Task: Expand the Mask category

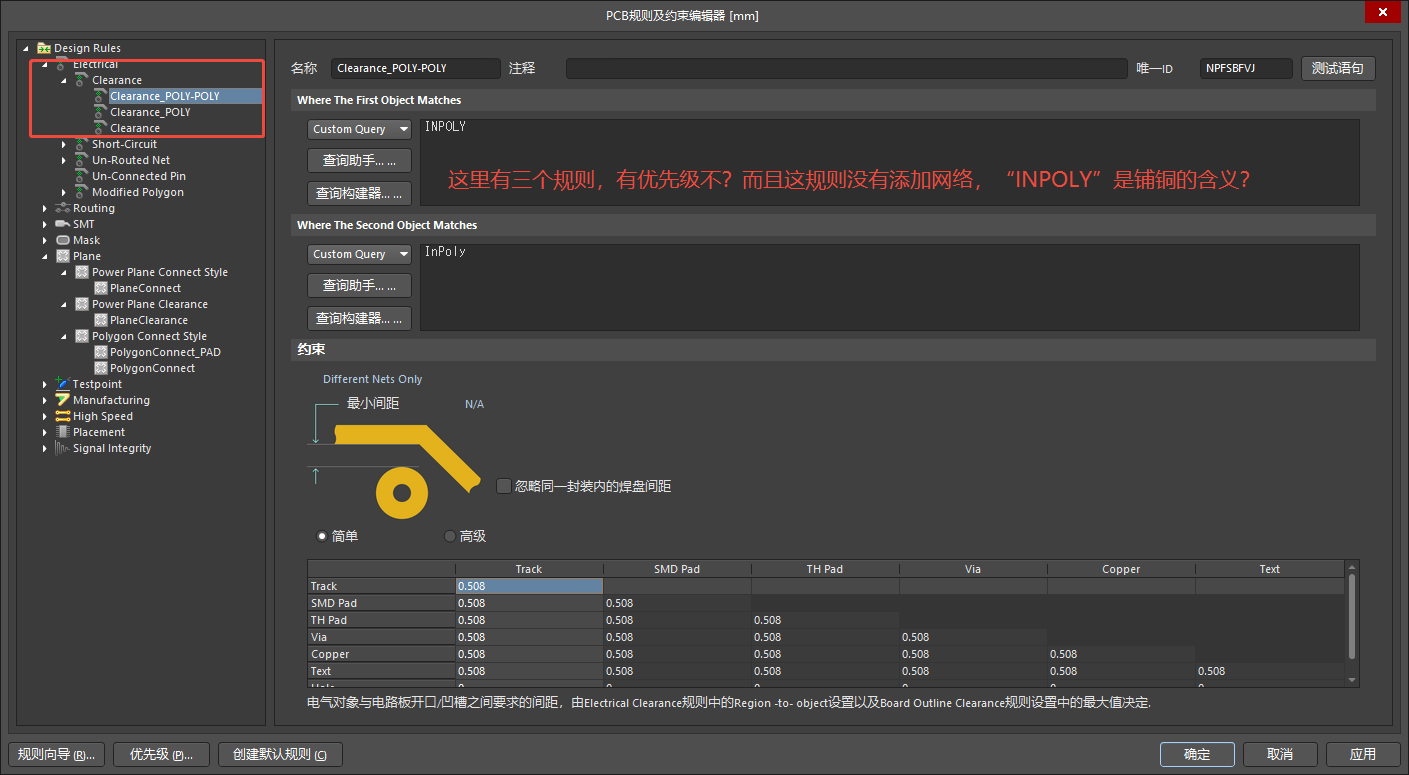Action: [45, 240]
